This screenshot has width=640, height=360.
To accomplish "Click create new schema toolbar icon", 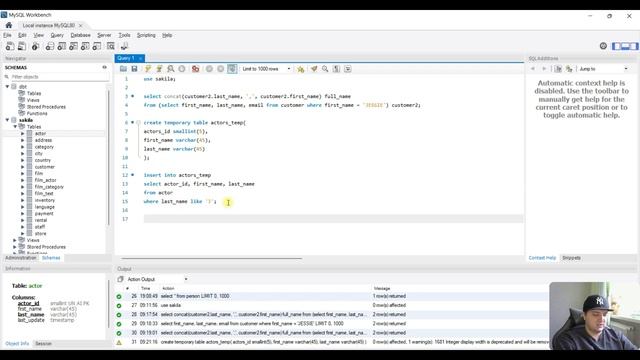I will (x=50, y=47).
